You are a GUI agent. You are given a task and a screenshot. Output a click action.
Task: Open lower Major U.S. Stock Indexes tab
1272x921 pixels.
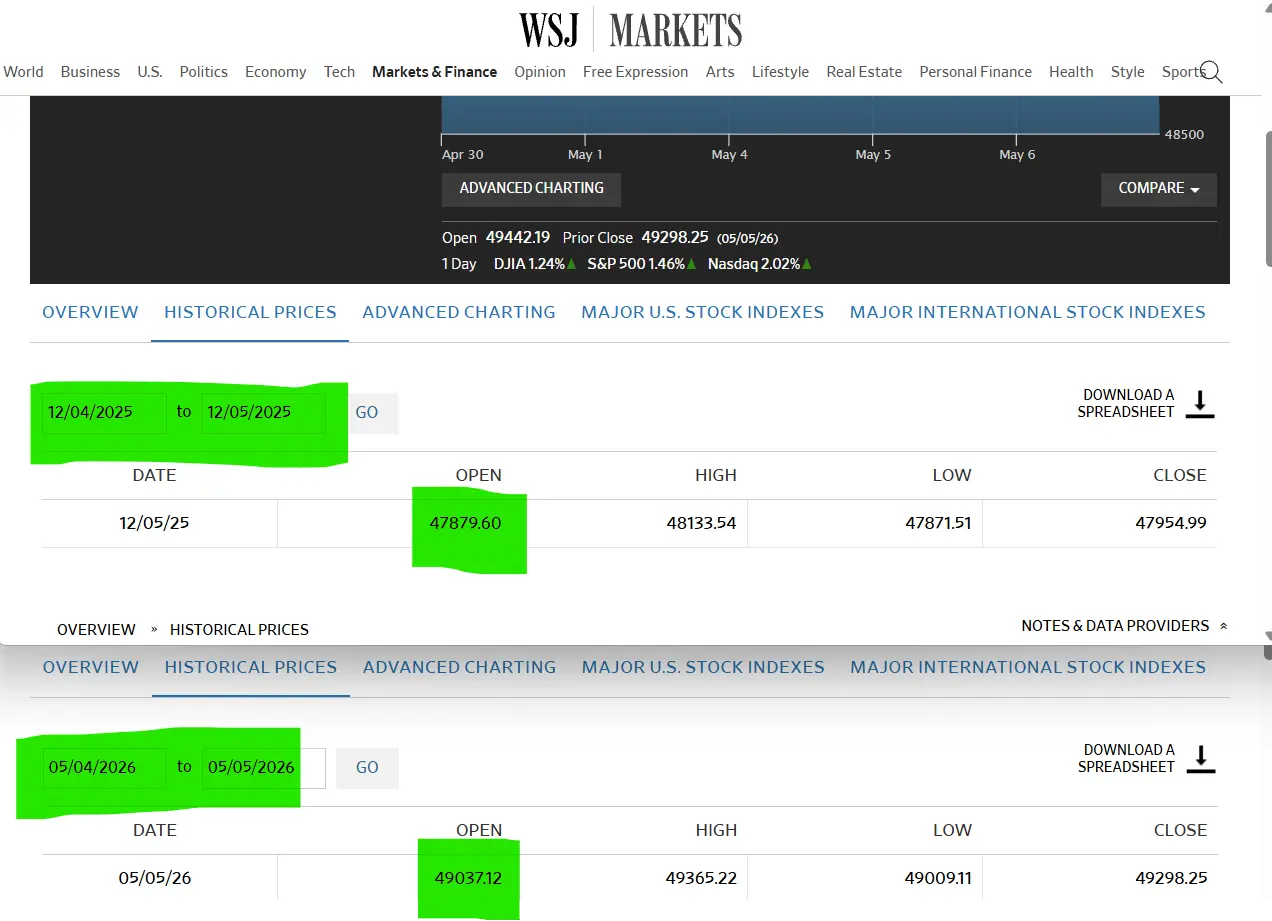point(704,667)
